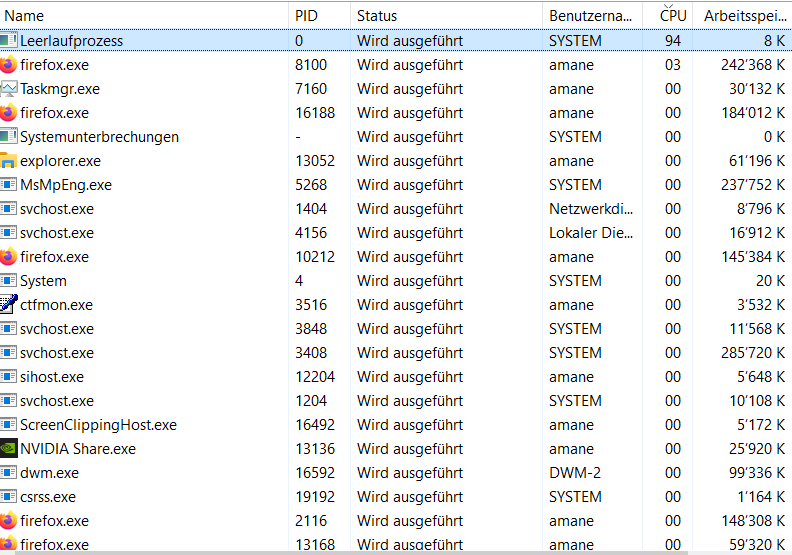The width and height of the screenshot is (792, 555).
Task: Click memory value 242'368 K
Action: 753,65
